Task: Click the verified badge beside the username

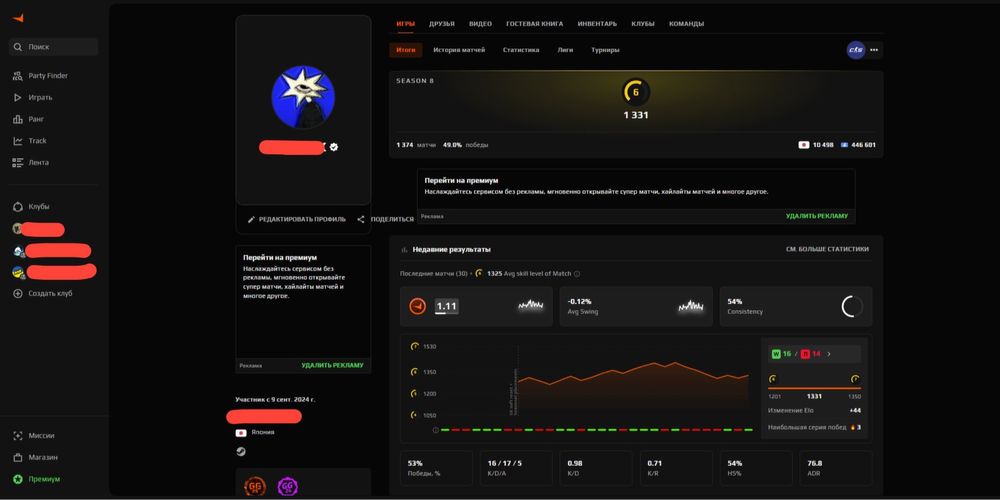Action: click(x=334, y=147)
